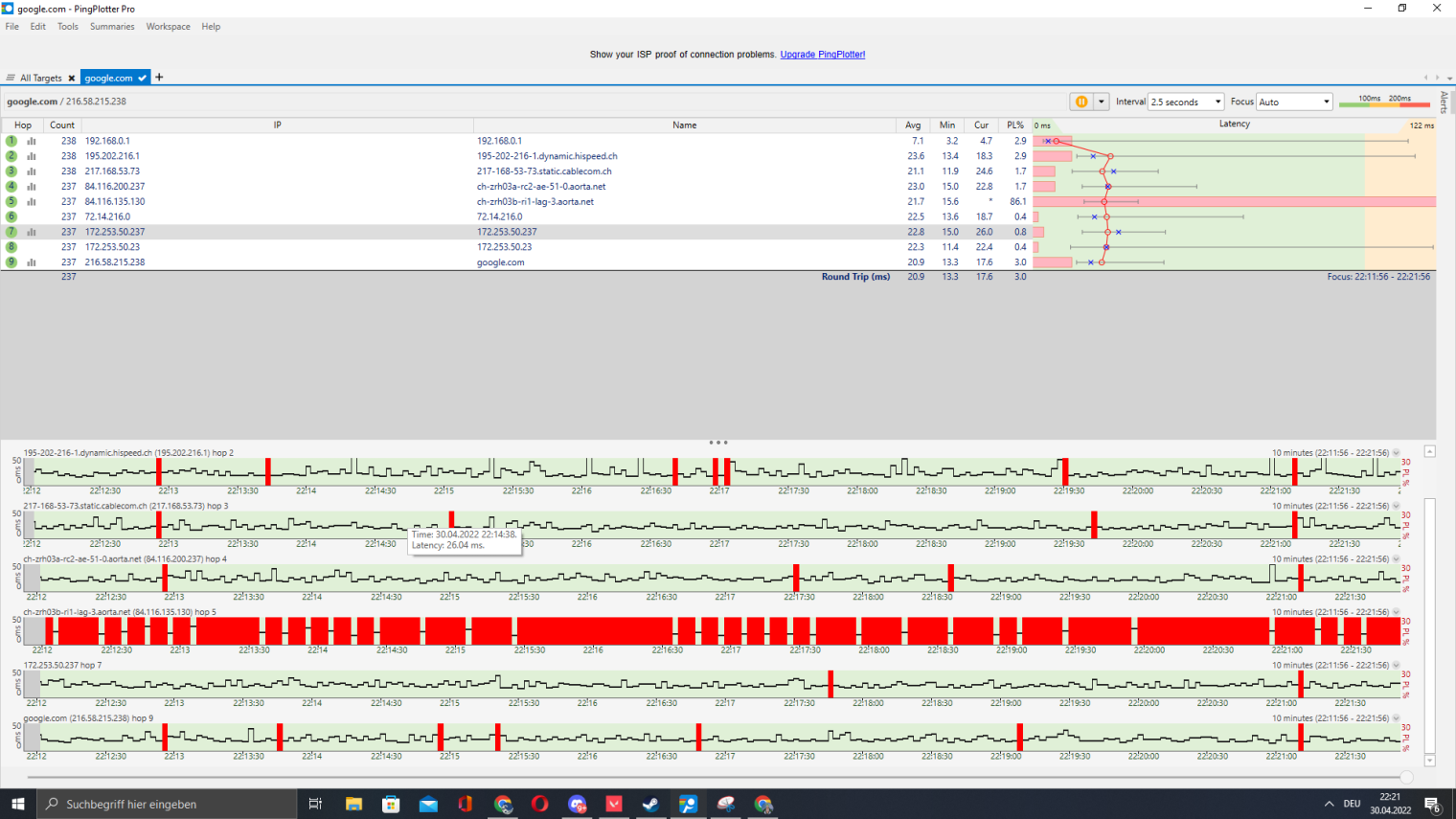This screenshot has width=1456, height=819.
Task: Click the green hop 8 number circle
Action: pyautogui.click(x=11, y=247)
